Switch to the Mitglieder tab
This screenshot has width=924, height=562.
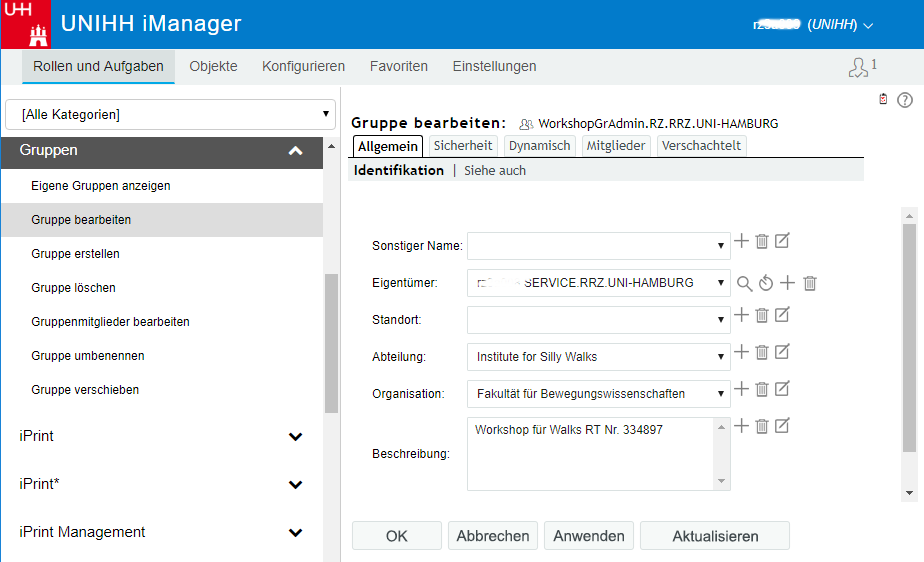click(x=616, y=146)
